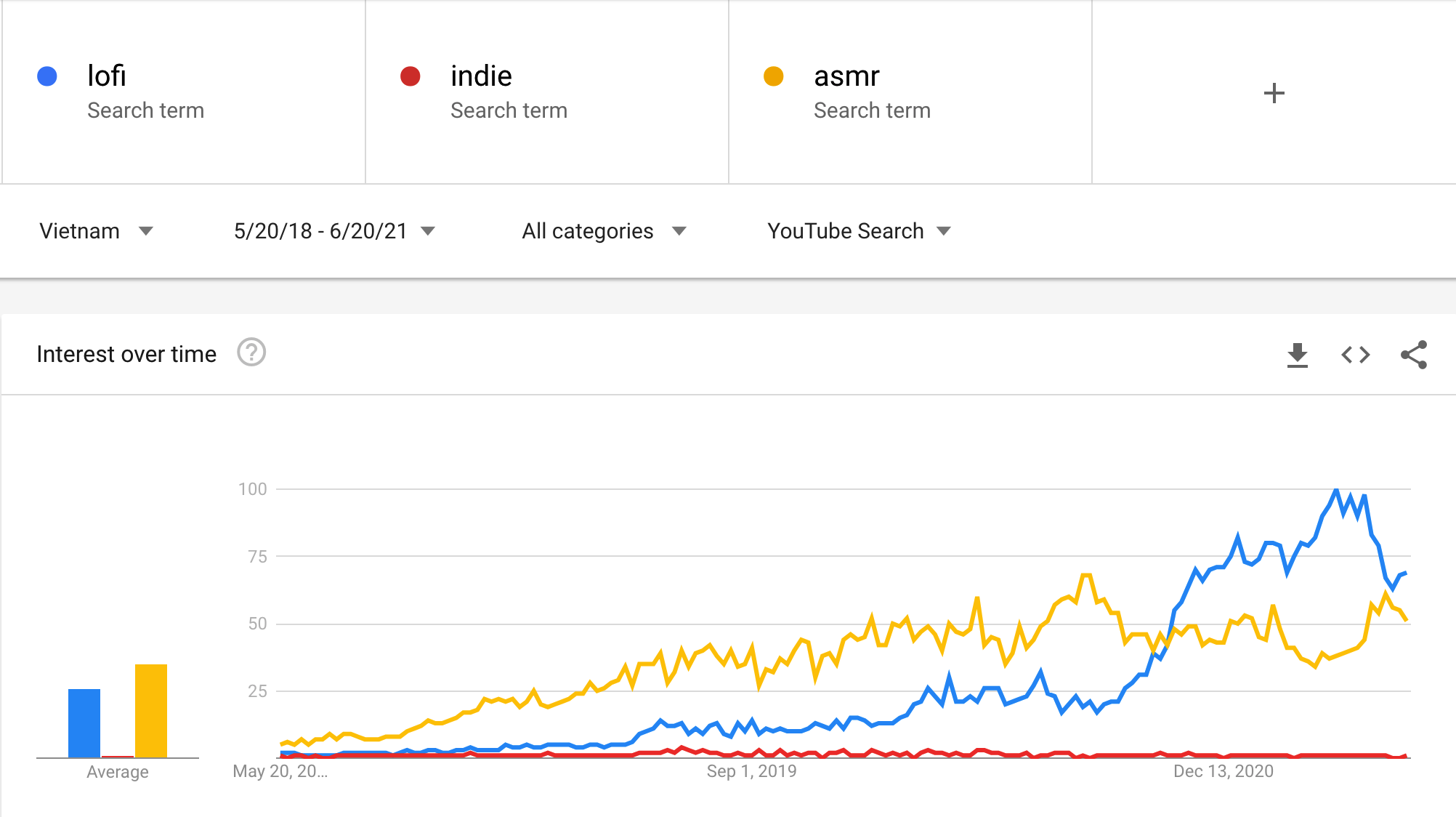
Task: Edit the asmr search term
Action: pyautogui.click(x=846, y=76)
